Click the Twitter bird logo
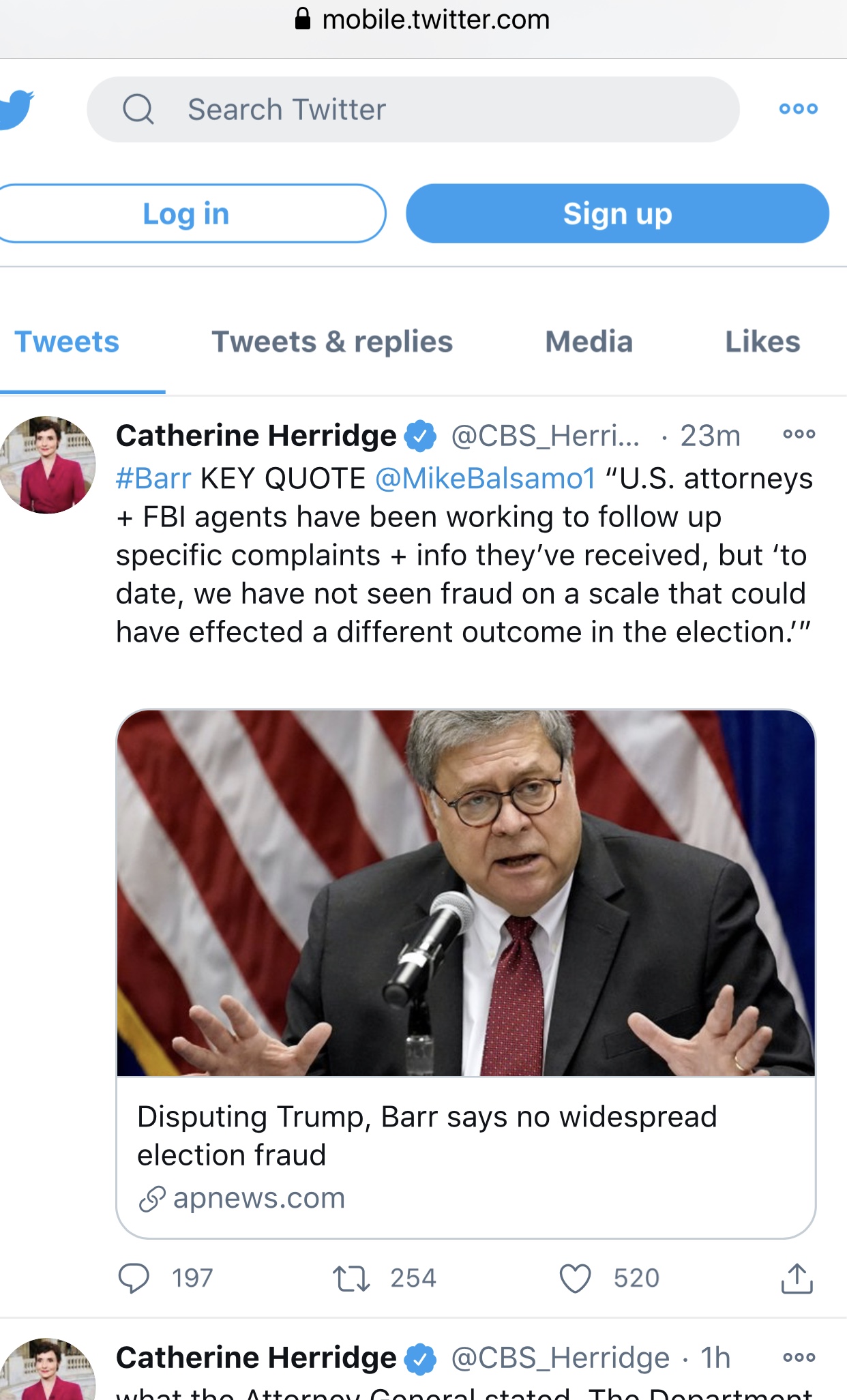The image size is (847, 1400). [x=15, y=109]
